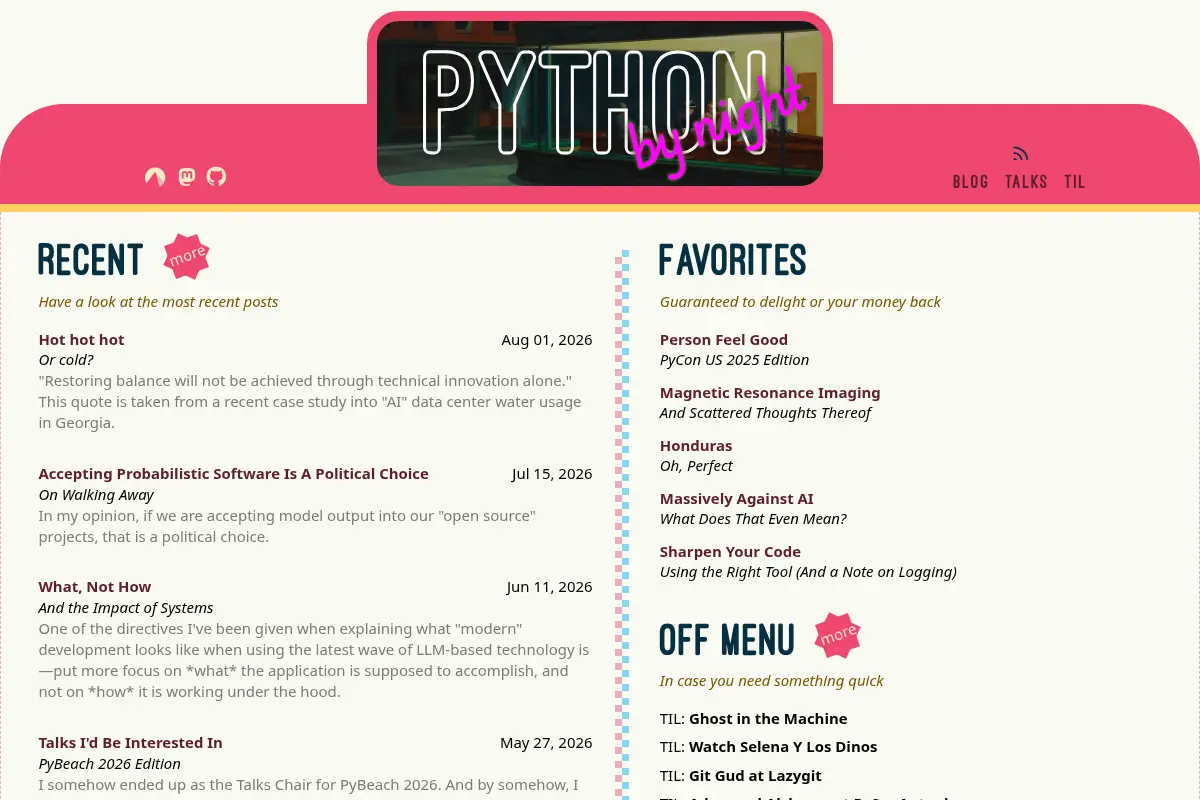The image size is (1200, 800).
Task: Click the subtitle 'And Scattered Thoughts Thereof'
Action: pyautogui.click(x=765, y=413)
